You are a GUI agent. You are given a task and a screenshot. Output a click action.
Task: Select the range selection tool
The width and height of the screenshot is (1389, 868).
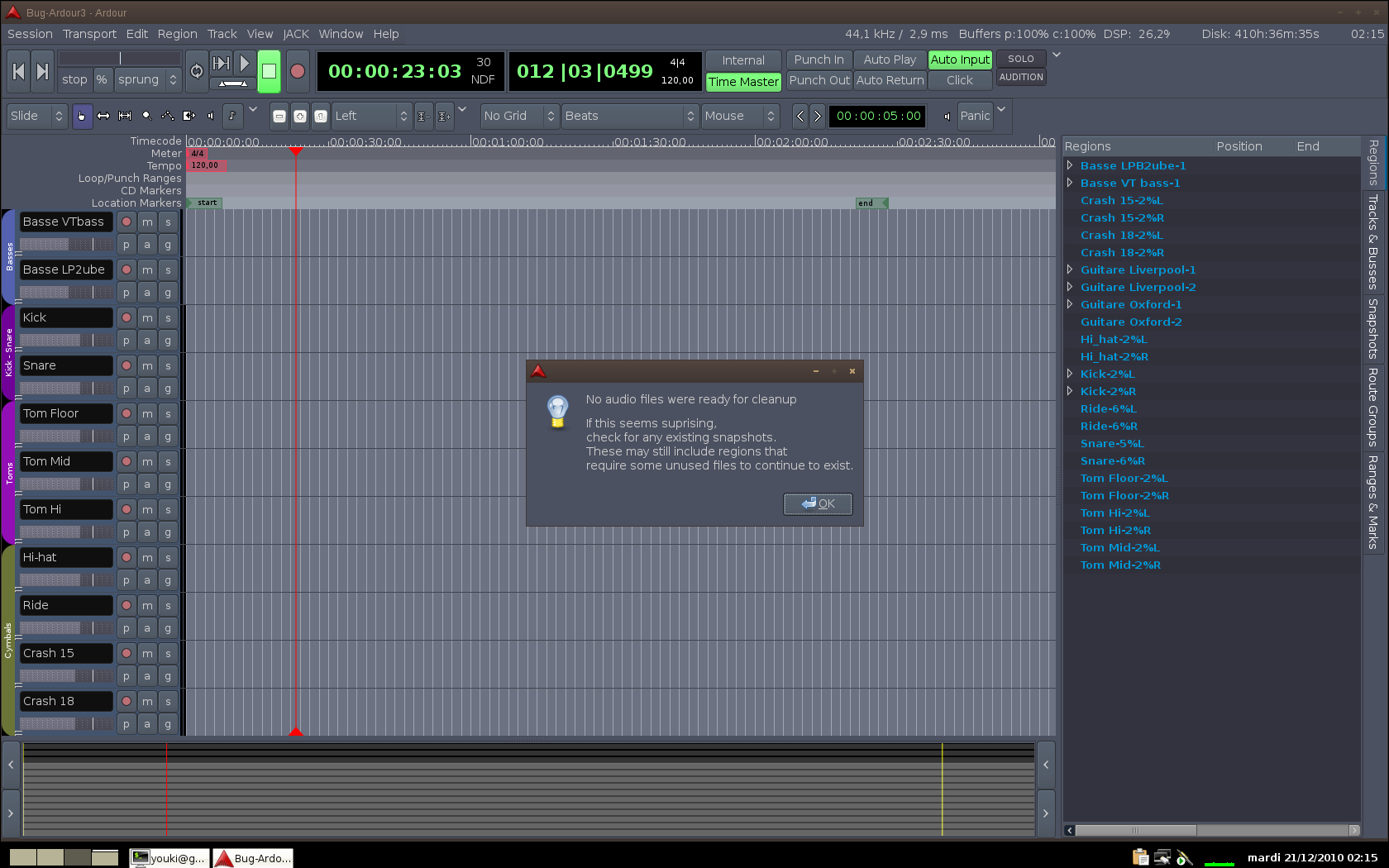(103, 116)
